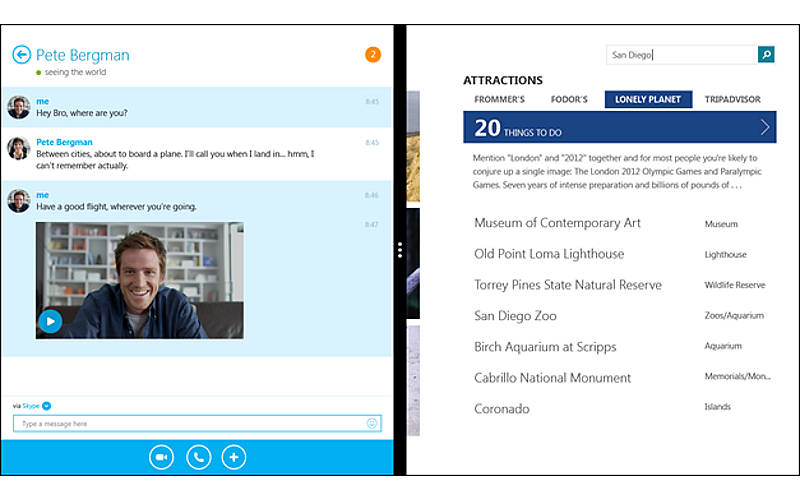Click the 'Memorials/Mon...' category label
Image resolution: width=800 pixels, height=500 pixels.
click(x=738, y=376)
